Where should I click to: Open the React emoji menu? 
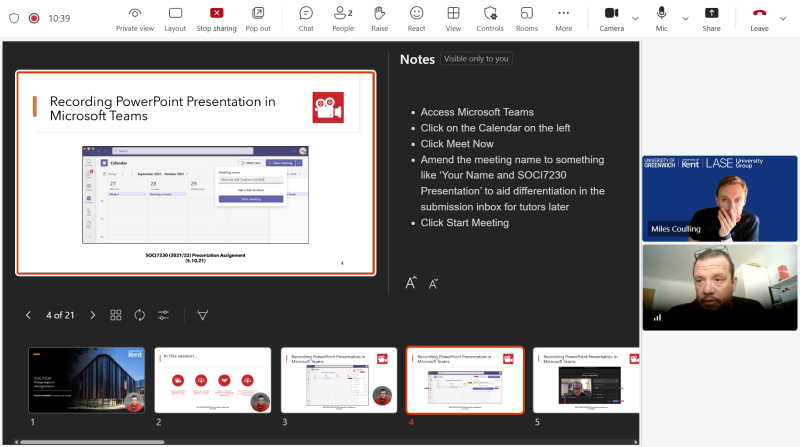[416, 19]
